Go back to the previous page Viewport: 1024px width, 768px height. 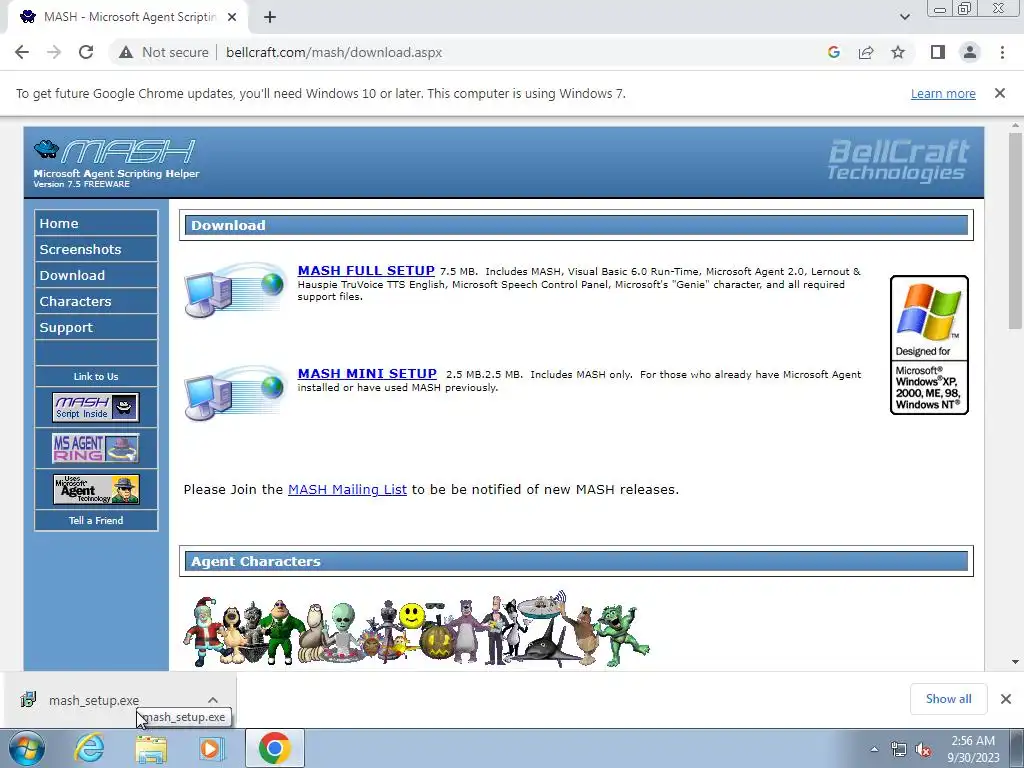(x=22, y=52)
